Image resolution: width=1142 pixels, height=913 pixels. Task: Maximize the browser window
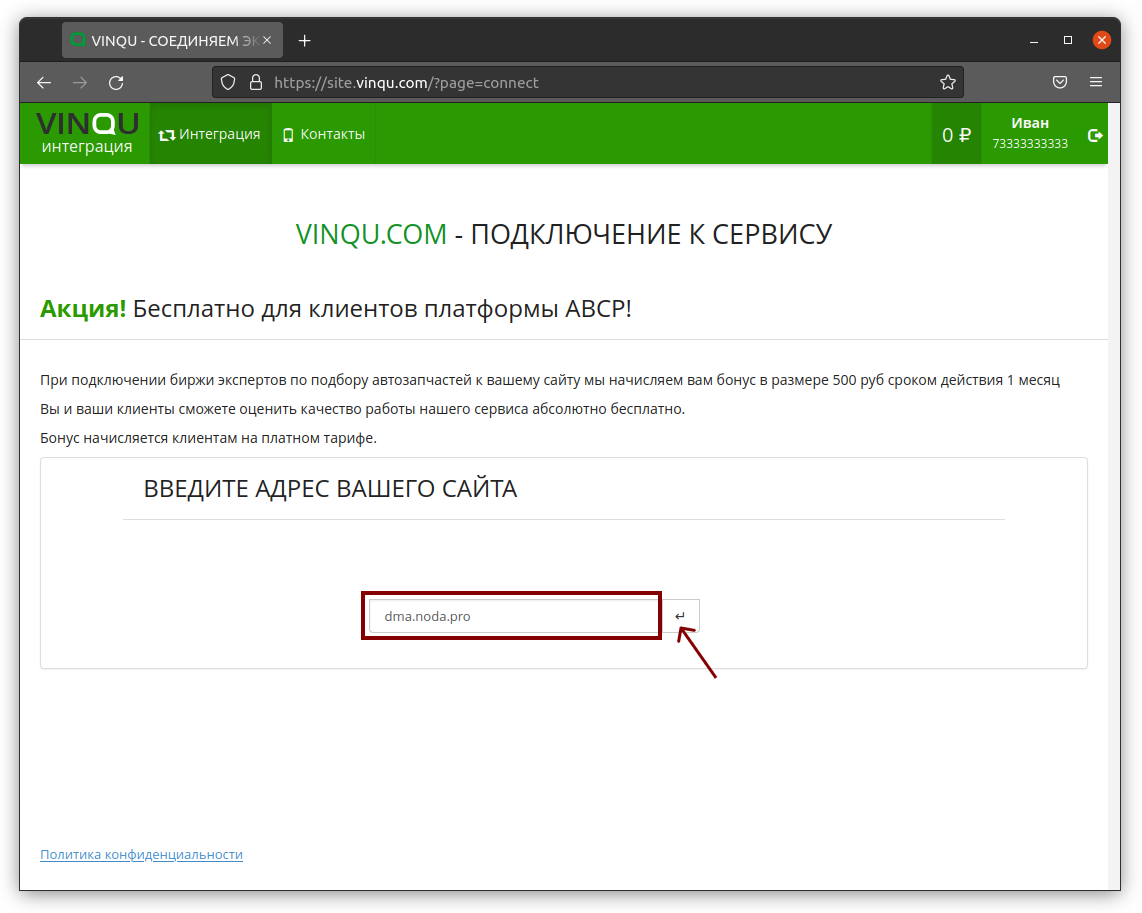click(1068, 40)
